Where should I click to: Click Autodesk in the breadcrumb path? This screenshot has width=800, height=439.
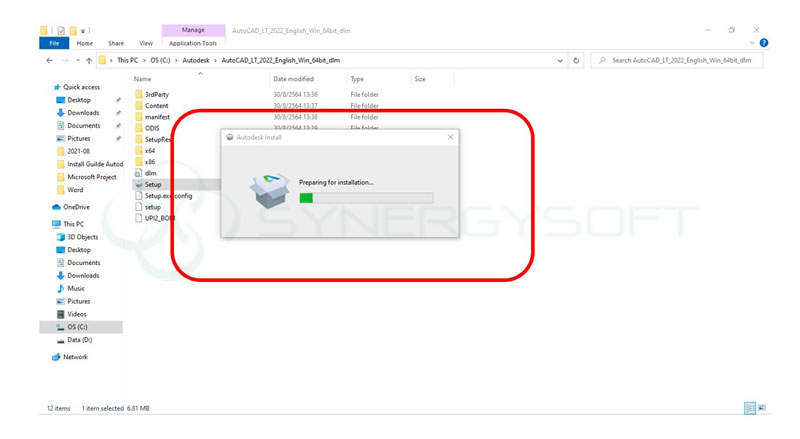[x=197, y=61]
